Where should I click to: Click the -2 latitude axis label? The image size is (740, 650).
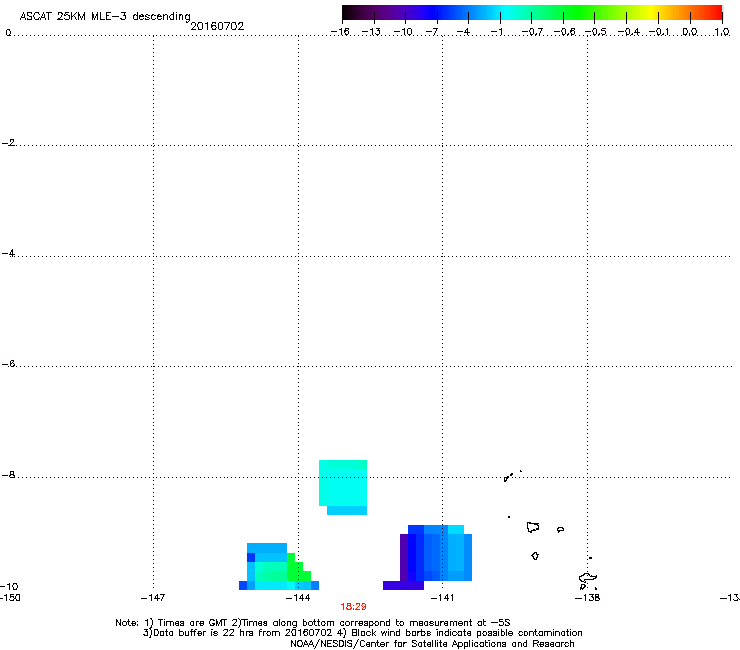click(8, 143)
